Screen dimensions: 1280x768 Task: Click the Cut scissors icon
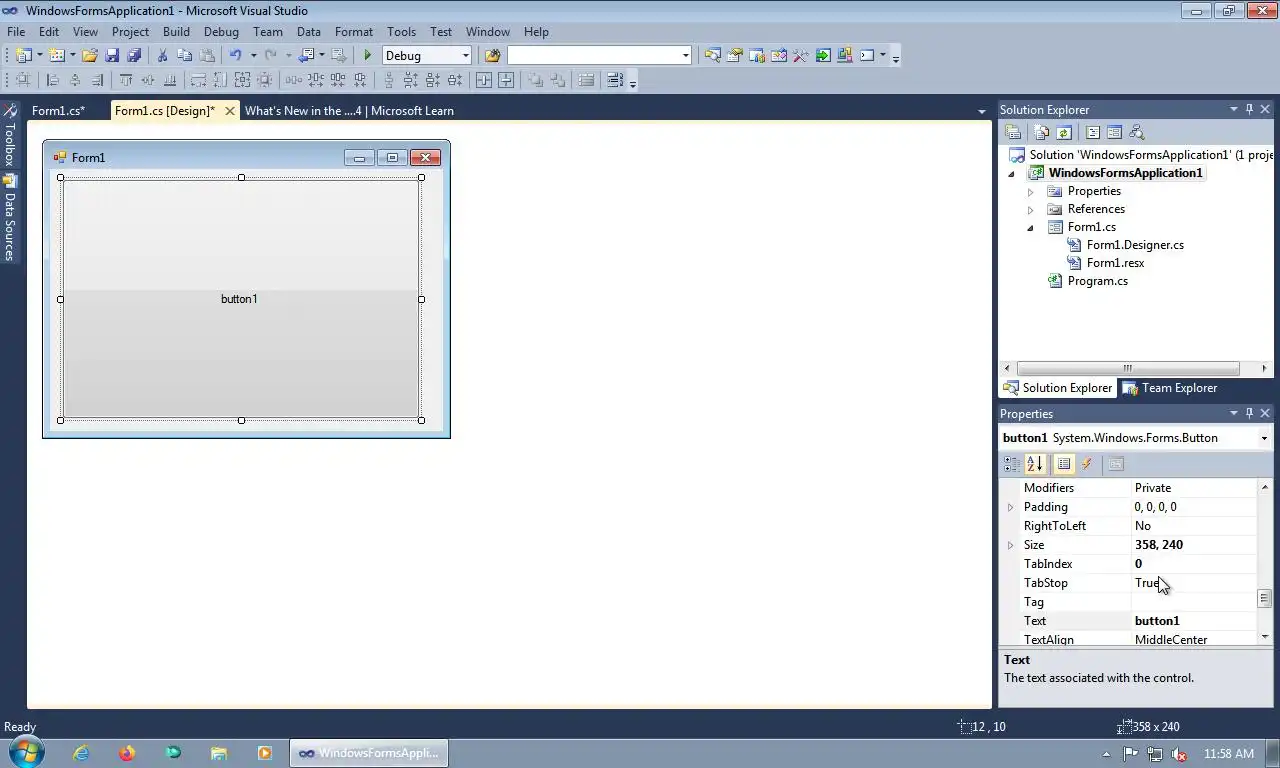click(162, 56)
